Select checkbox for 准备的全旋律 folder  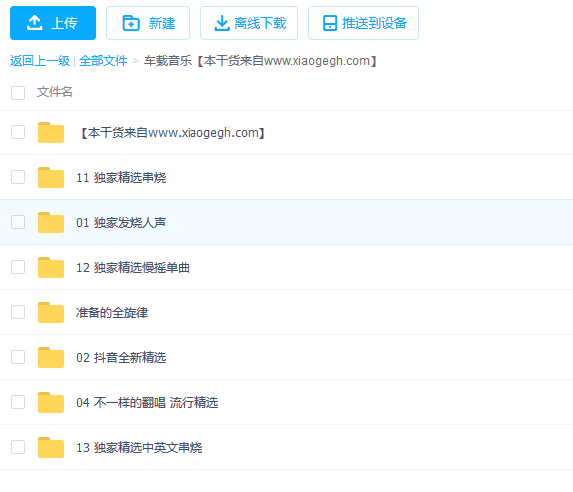(x=18, y=312)
